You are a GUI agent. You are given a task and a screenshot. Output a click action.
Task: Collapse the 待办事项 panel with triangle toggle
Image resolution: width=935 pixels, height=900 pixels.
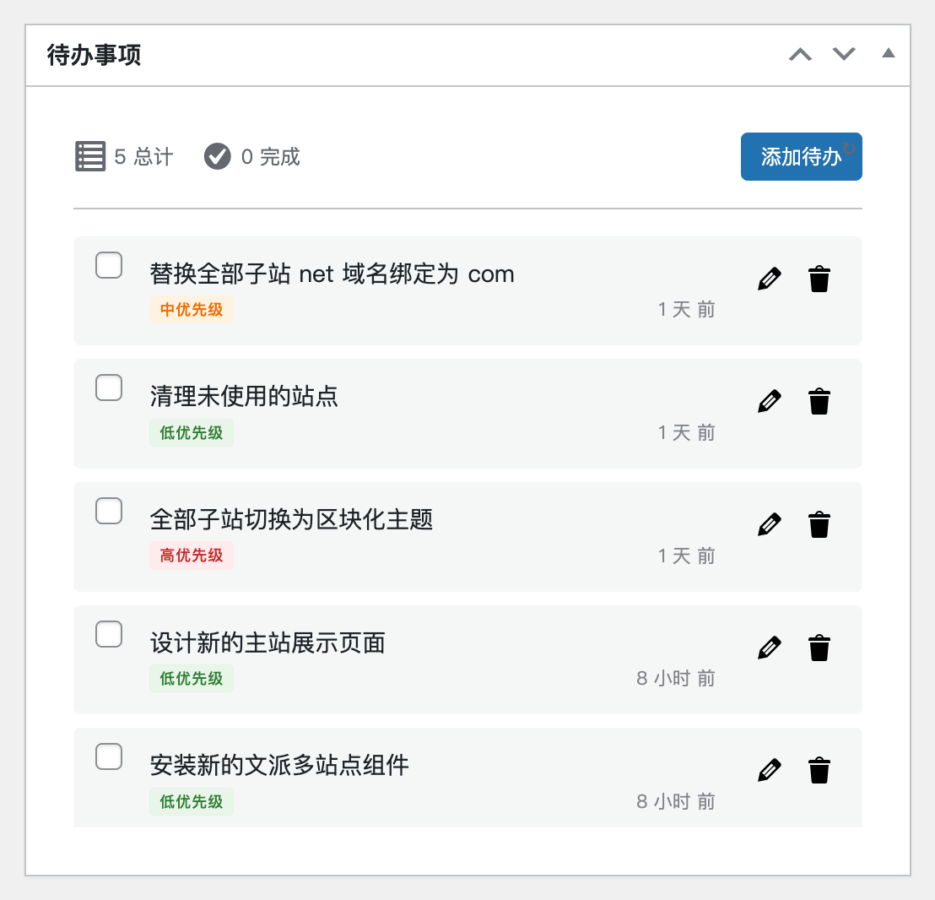[x=887, y=54]
